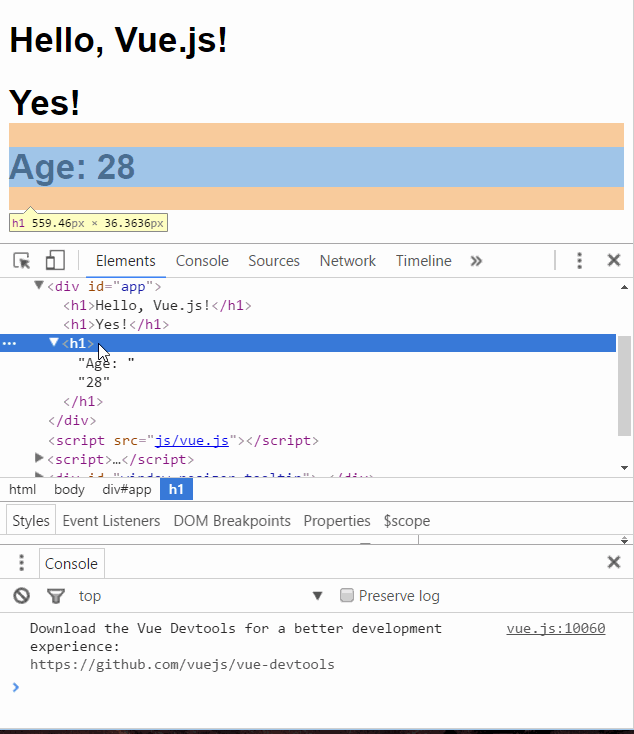The image size is (634, 734).
Task: Open the vue.js:10060 source link
Action: pos(555,629)
